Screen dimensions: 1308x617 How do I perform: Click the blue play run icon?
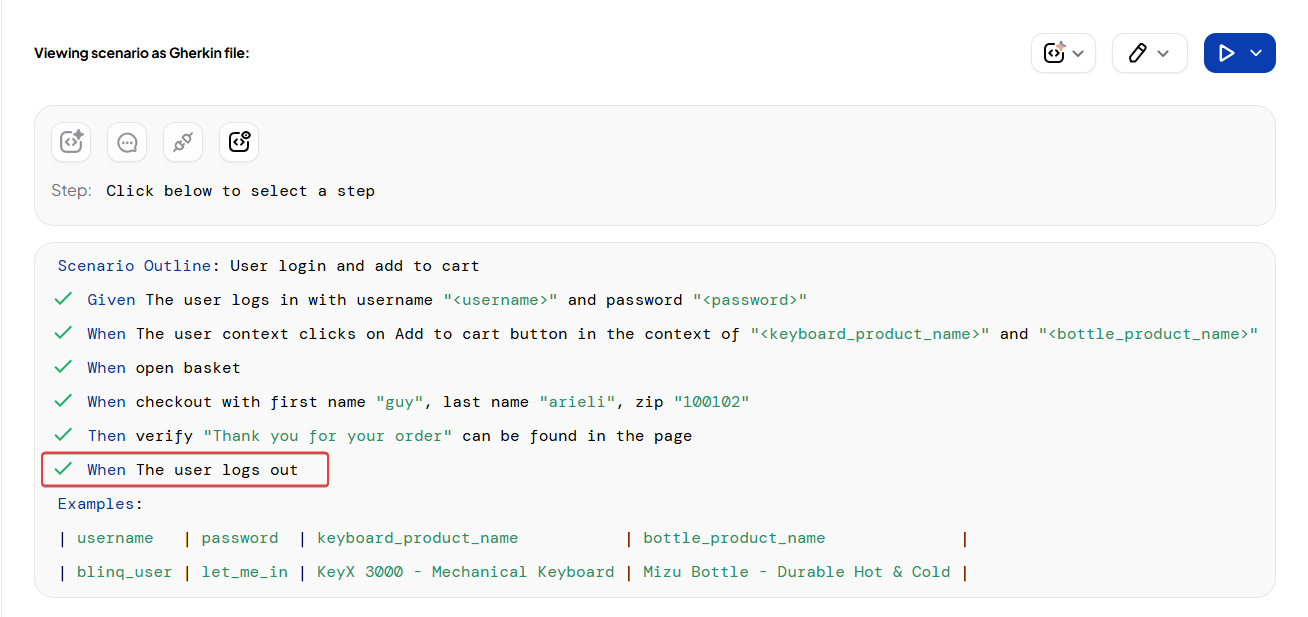(x=1227, y=53)
